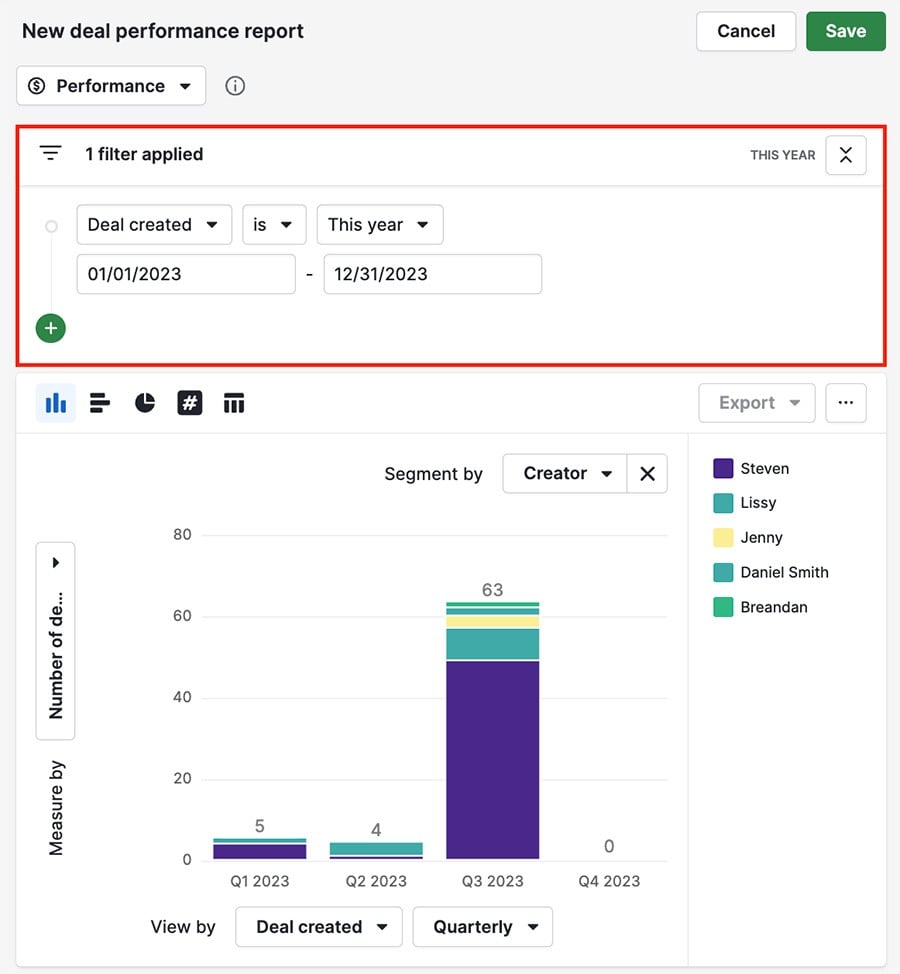Screen dimensions: 900x974
Task: Click the 01/01/2023 start date field
Action: tap(185, 273)
